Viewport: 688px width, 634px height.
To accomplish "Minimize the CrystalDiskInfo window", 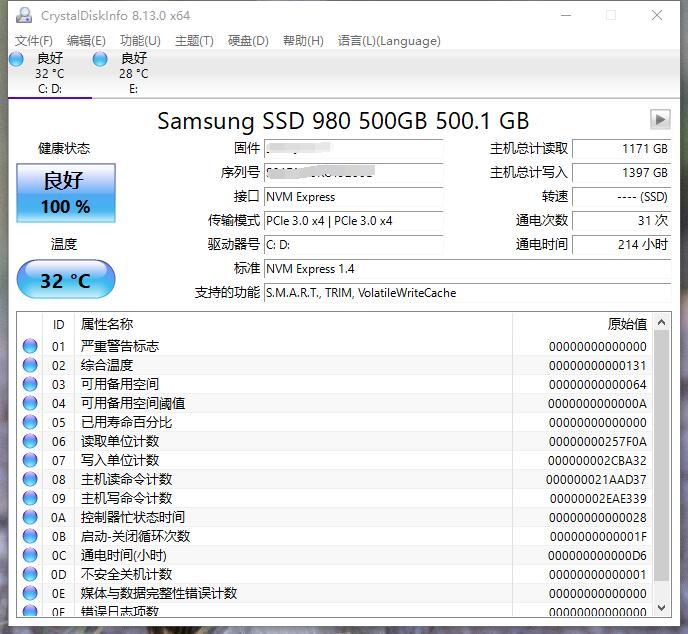I will (x=566, y=15).
